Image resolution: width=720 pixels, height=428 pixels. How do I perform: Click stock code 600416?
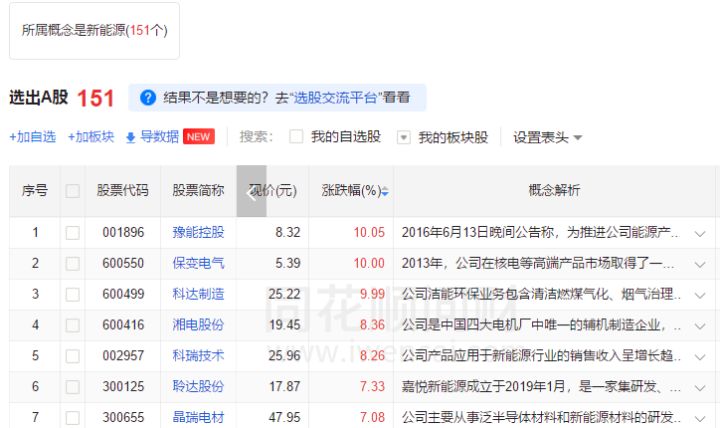[123, 325]
